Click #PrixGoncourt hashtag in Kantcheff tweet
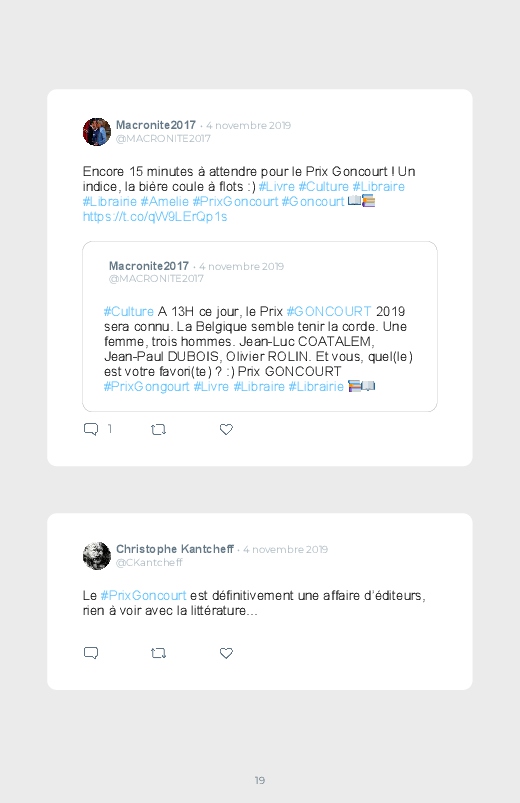Image resolution: width=520 pixels, height=803 pixels. point(143,596)
